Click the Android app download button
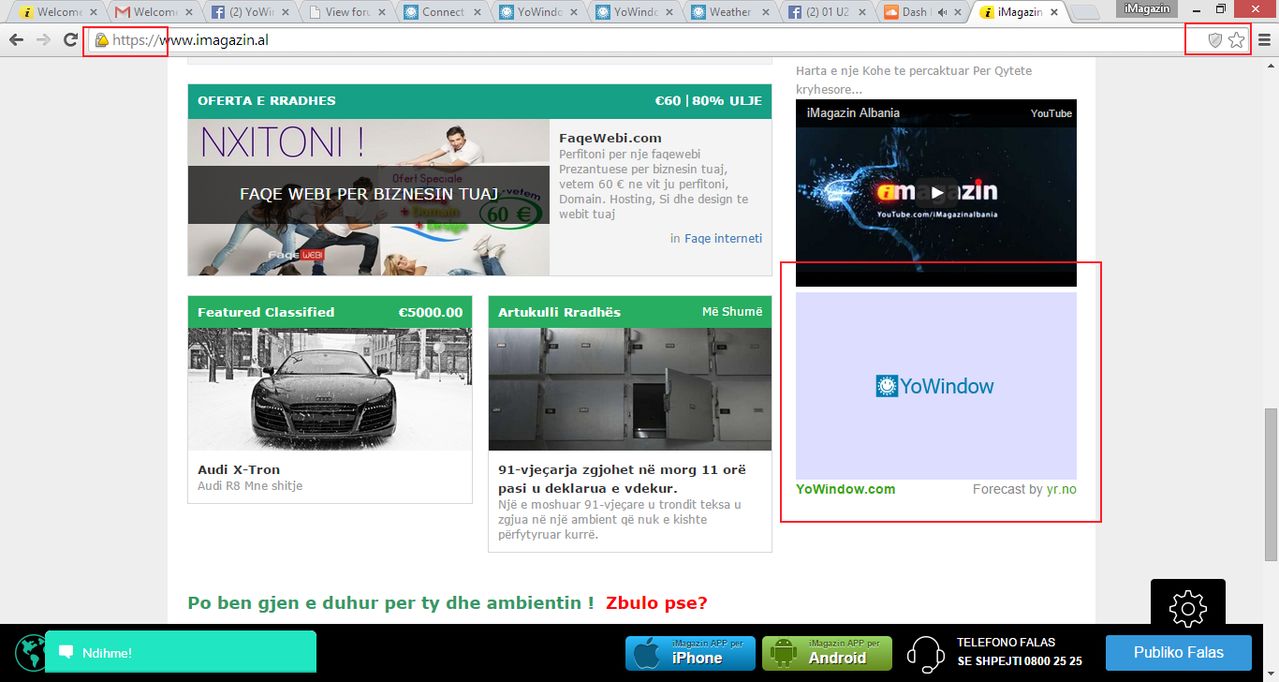 (827, 653)
